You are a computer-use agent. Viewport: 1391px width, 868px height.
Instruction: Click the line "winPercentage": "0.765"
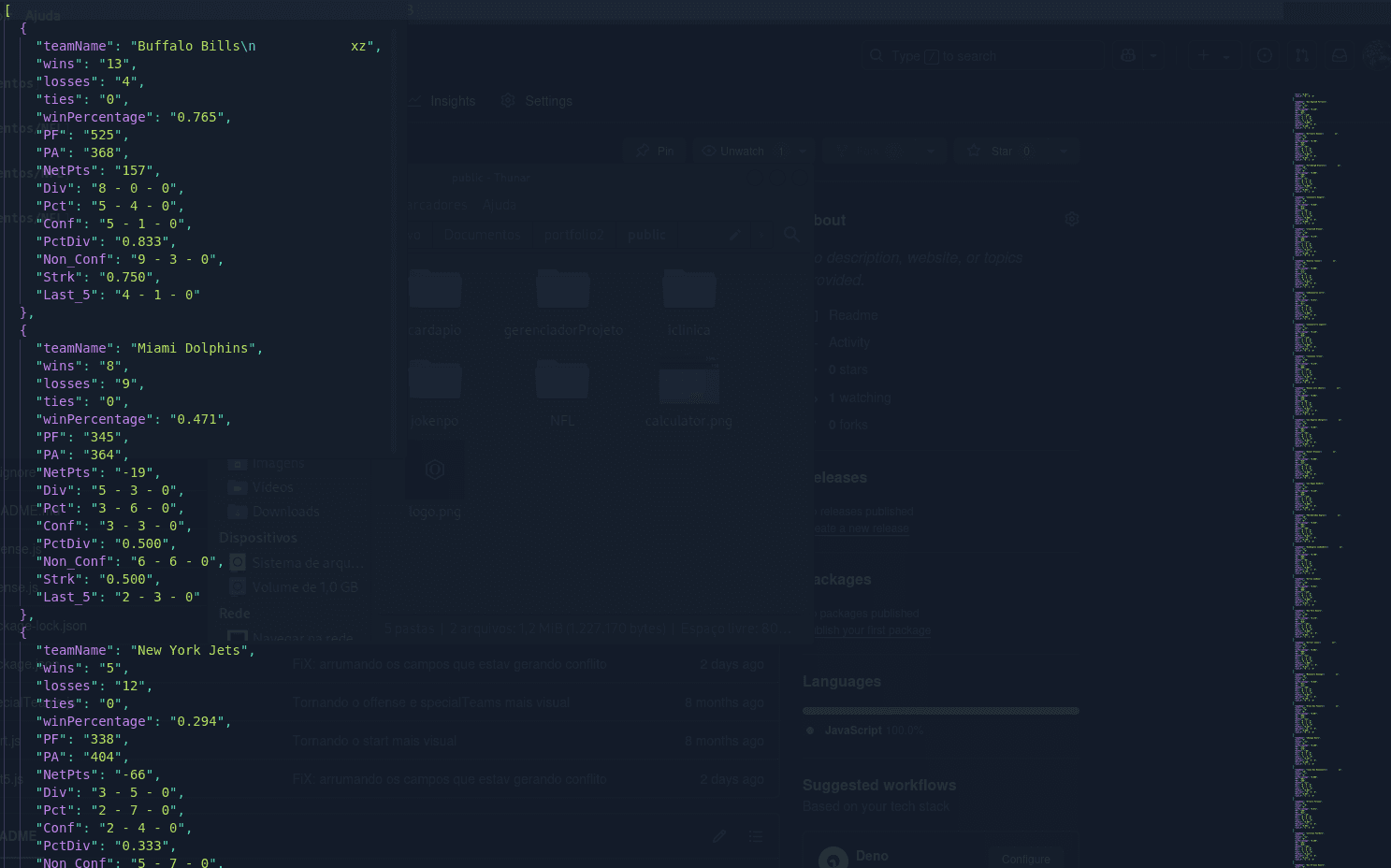pos(134,117)
